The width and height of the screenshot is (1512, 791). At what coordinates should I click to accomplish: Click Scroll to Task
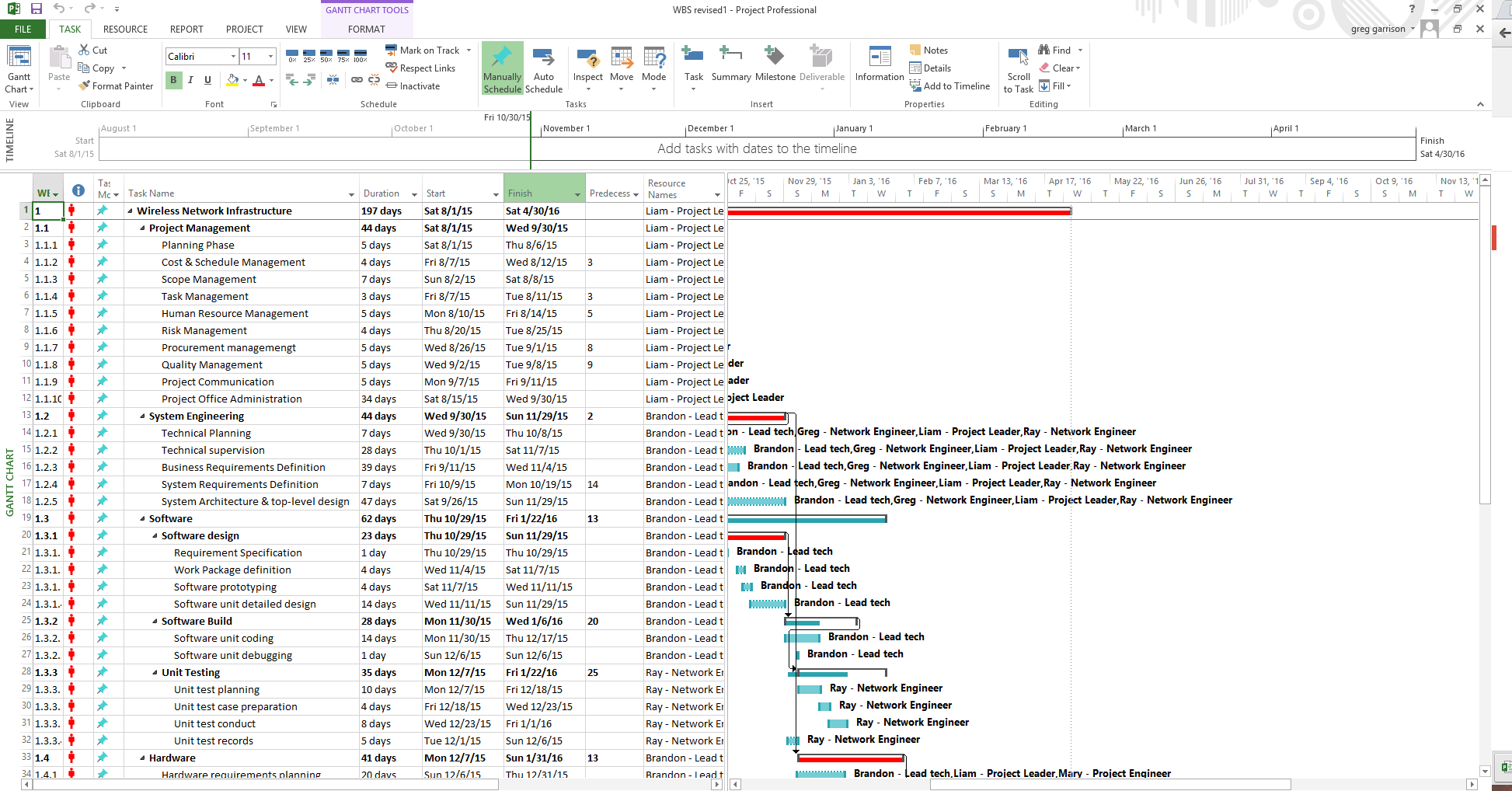[x=1019, y=70]
